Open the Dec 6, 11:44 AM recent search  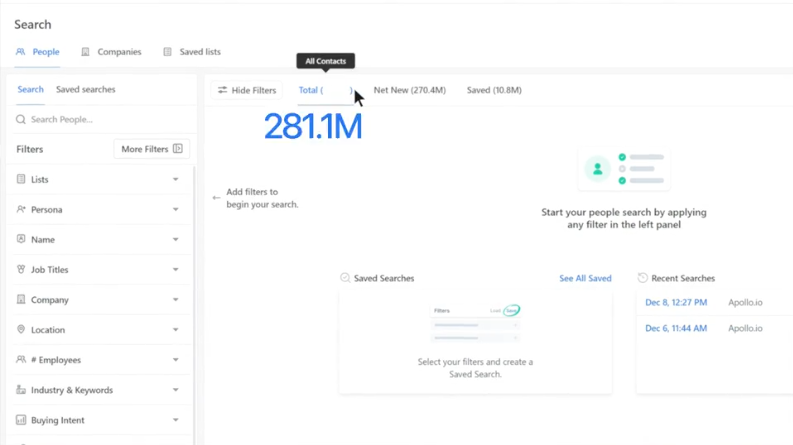pos(676,328)
